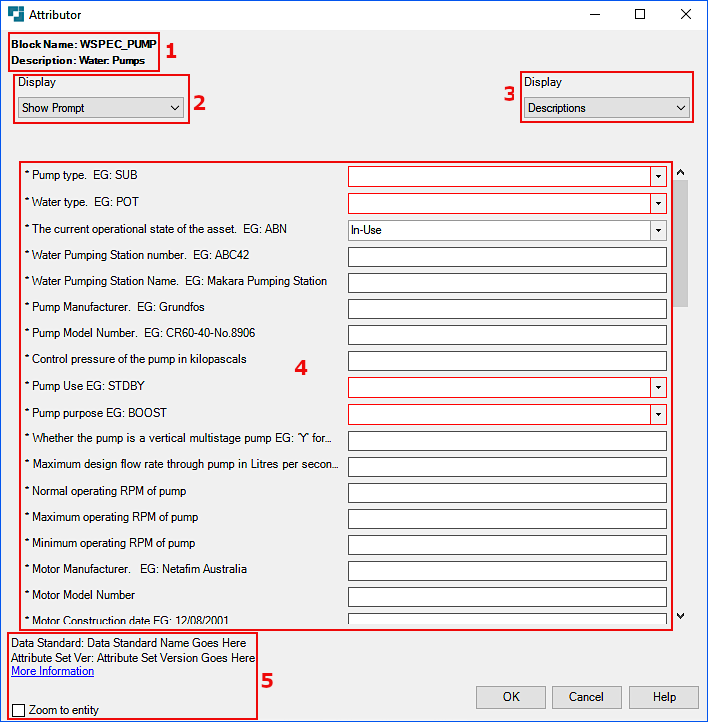This screenshot has height=722, width=708.
Task: Click the Normal operating RPM field
Action: click(507, 492)
